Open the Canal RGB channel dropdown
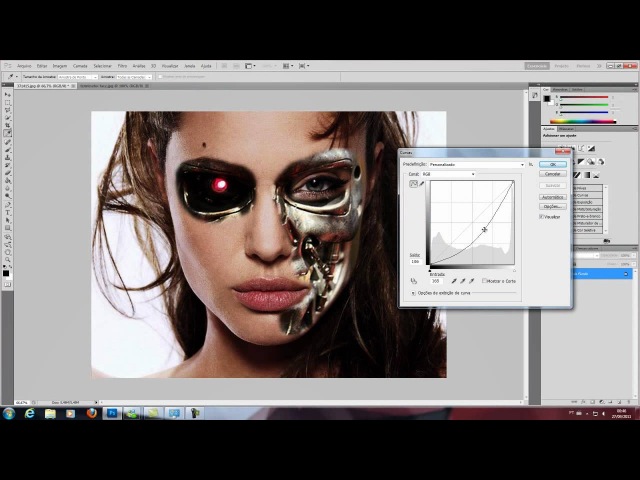 [x=448, y=174]
